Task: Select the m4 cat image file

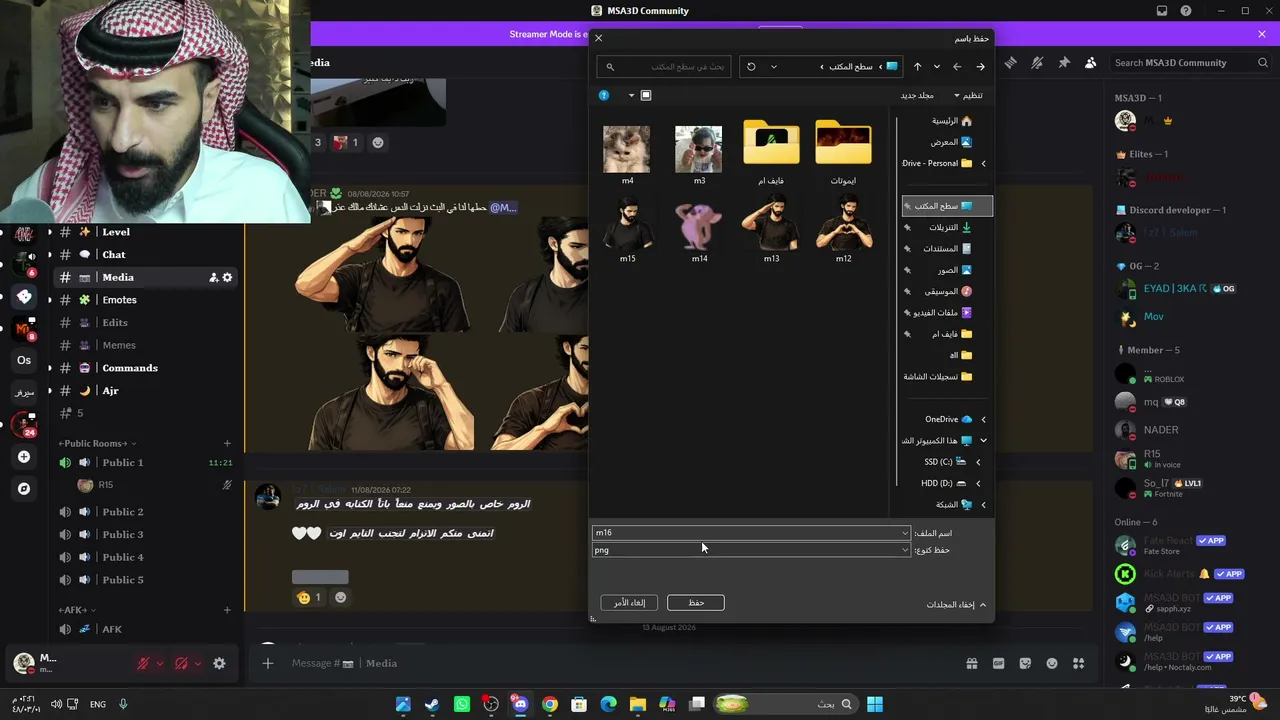Action: coord(627,154)
